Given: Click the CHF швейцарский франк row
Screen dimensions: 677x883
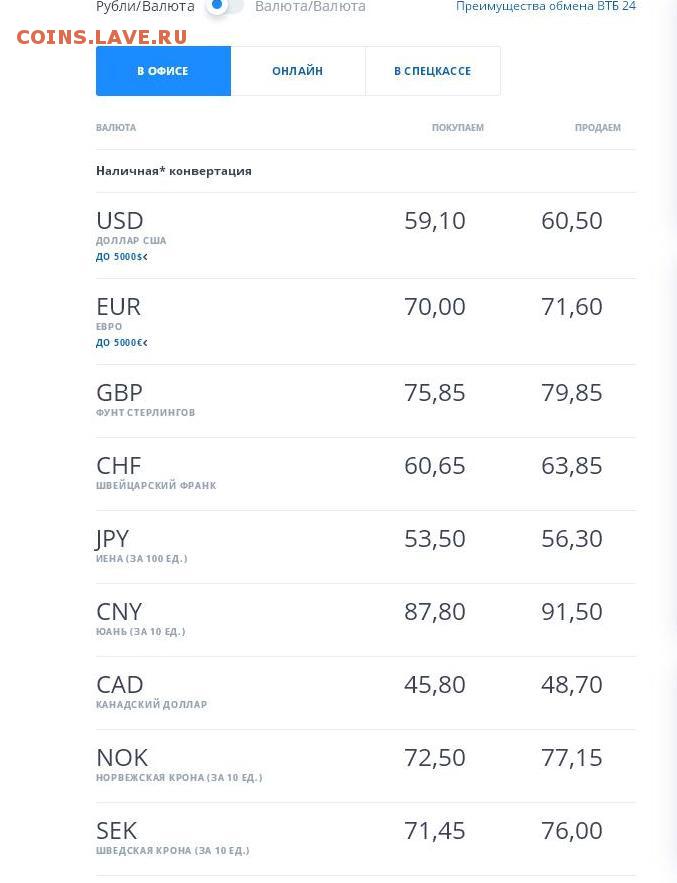Looking at the screenshot, I should [366, 474].
